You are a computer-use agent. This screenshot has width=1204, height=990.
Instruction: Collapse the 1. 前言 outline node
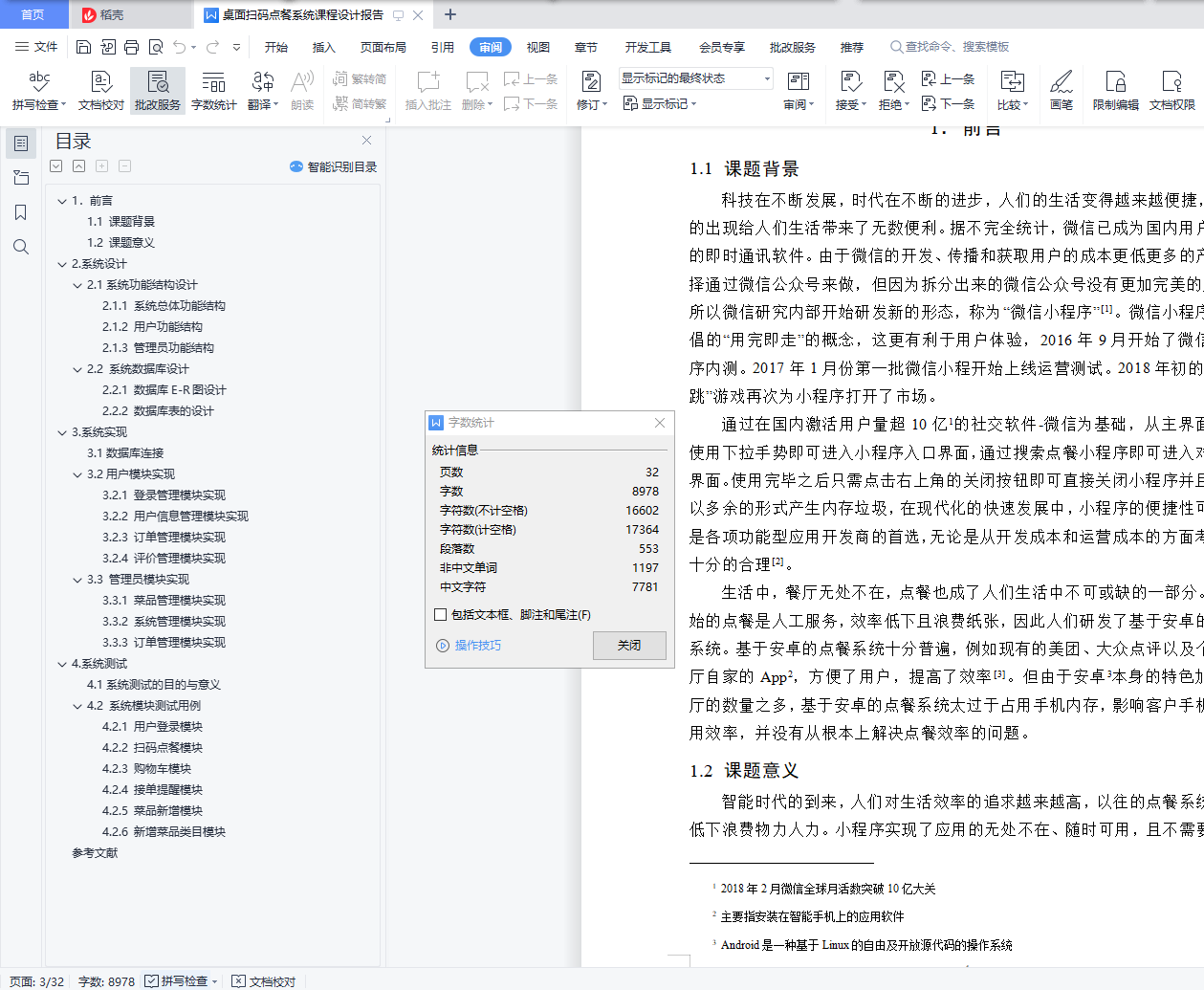click(x=62, y=201)
